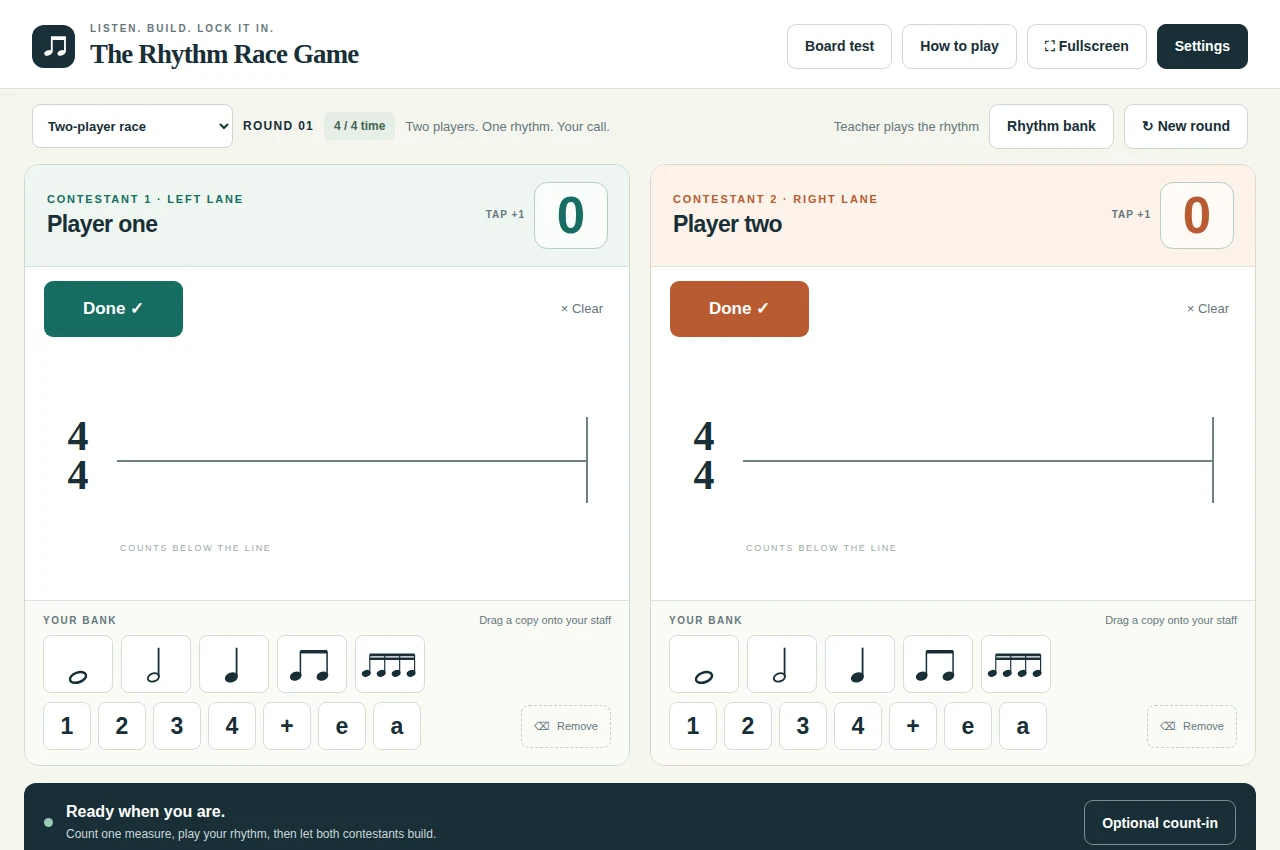This screenshot has width=1280, height=850.
Task: Select count 1 tile in Player one's bank
Action: pos(67,726)
